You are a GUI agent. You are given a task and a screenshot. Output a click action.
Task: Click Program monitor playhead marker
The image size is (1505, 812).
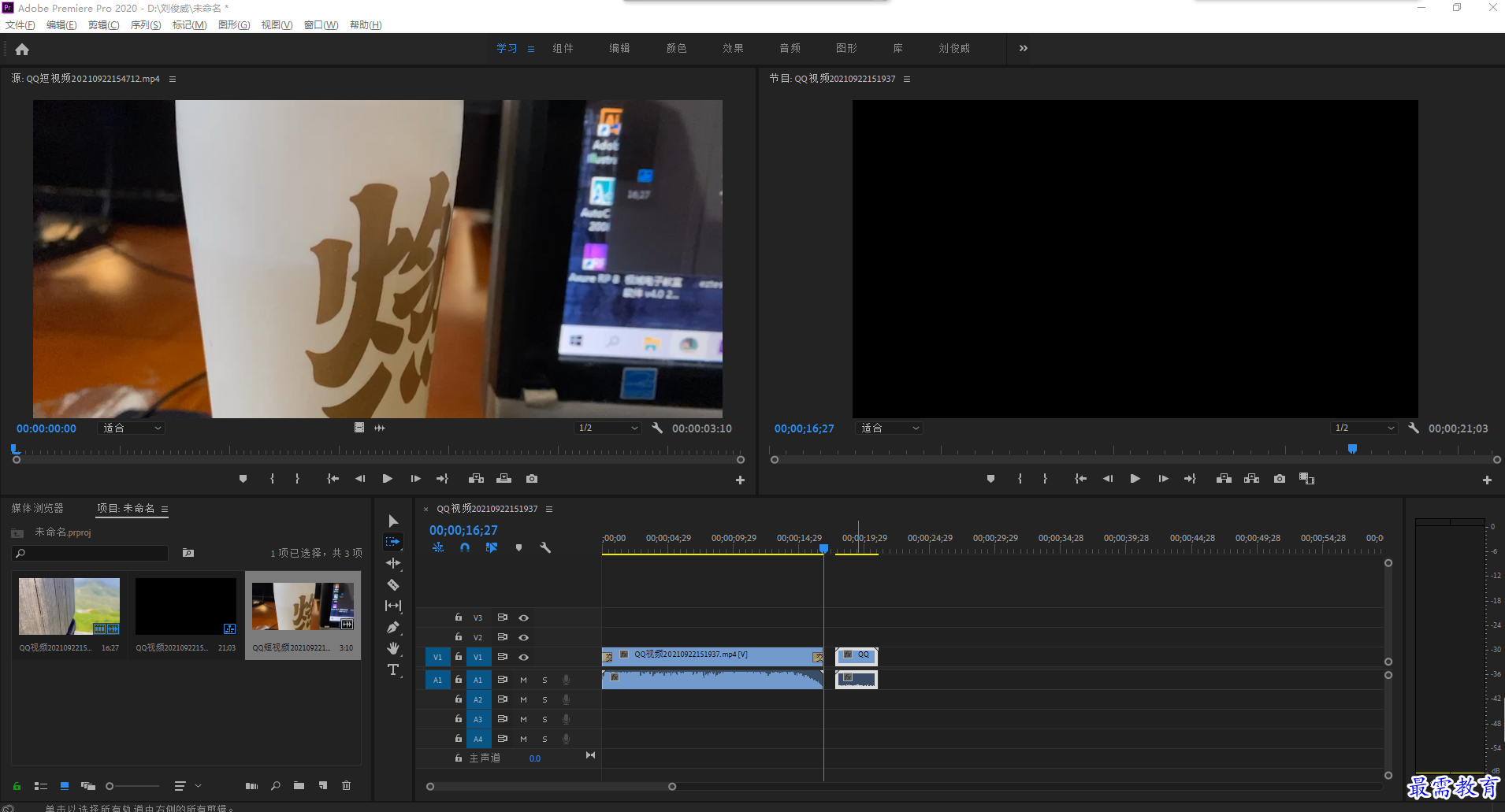(x=1352, y=448)
